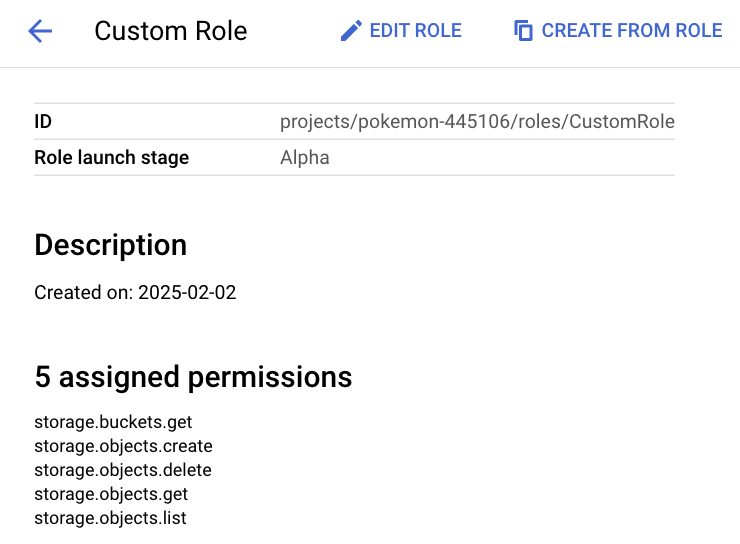Screen dimensions: 740x544
Task: Click the Description heading
Action: (x=110, y=245)
